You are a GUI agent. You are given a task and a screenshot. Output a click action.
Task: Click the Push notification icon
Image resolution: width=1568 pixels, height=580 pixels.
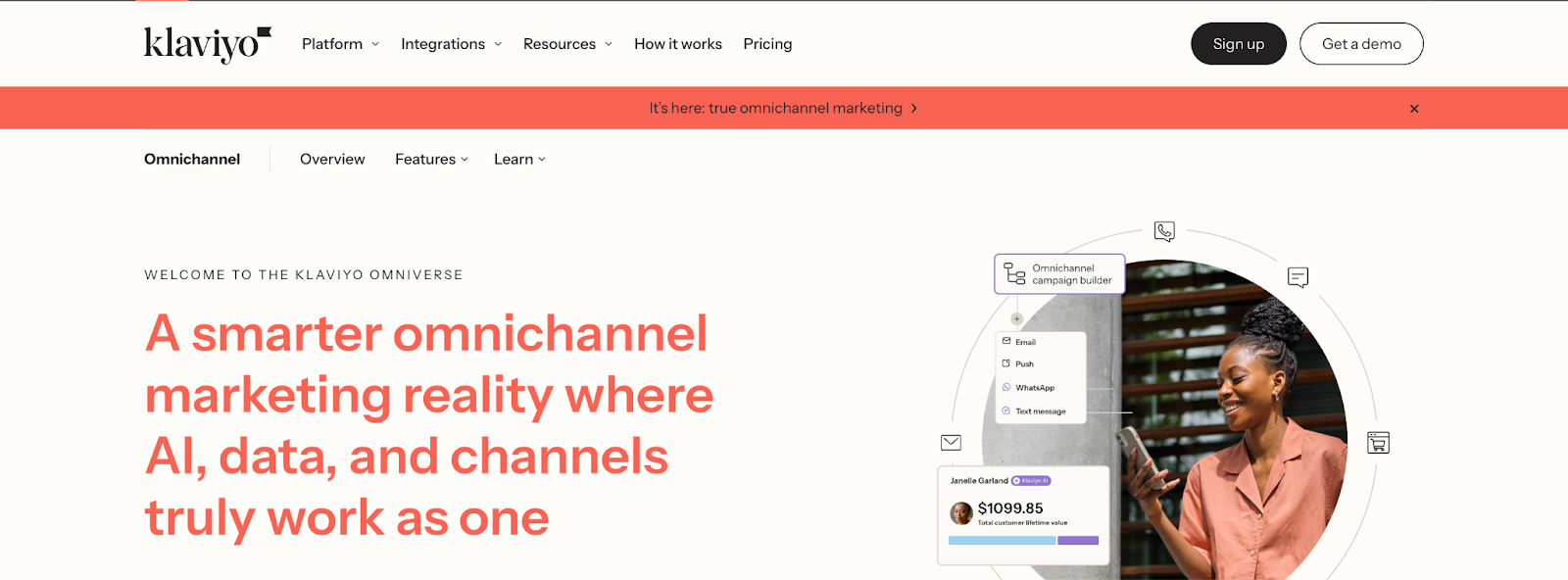[x=1006, y=363]
